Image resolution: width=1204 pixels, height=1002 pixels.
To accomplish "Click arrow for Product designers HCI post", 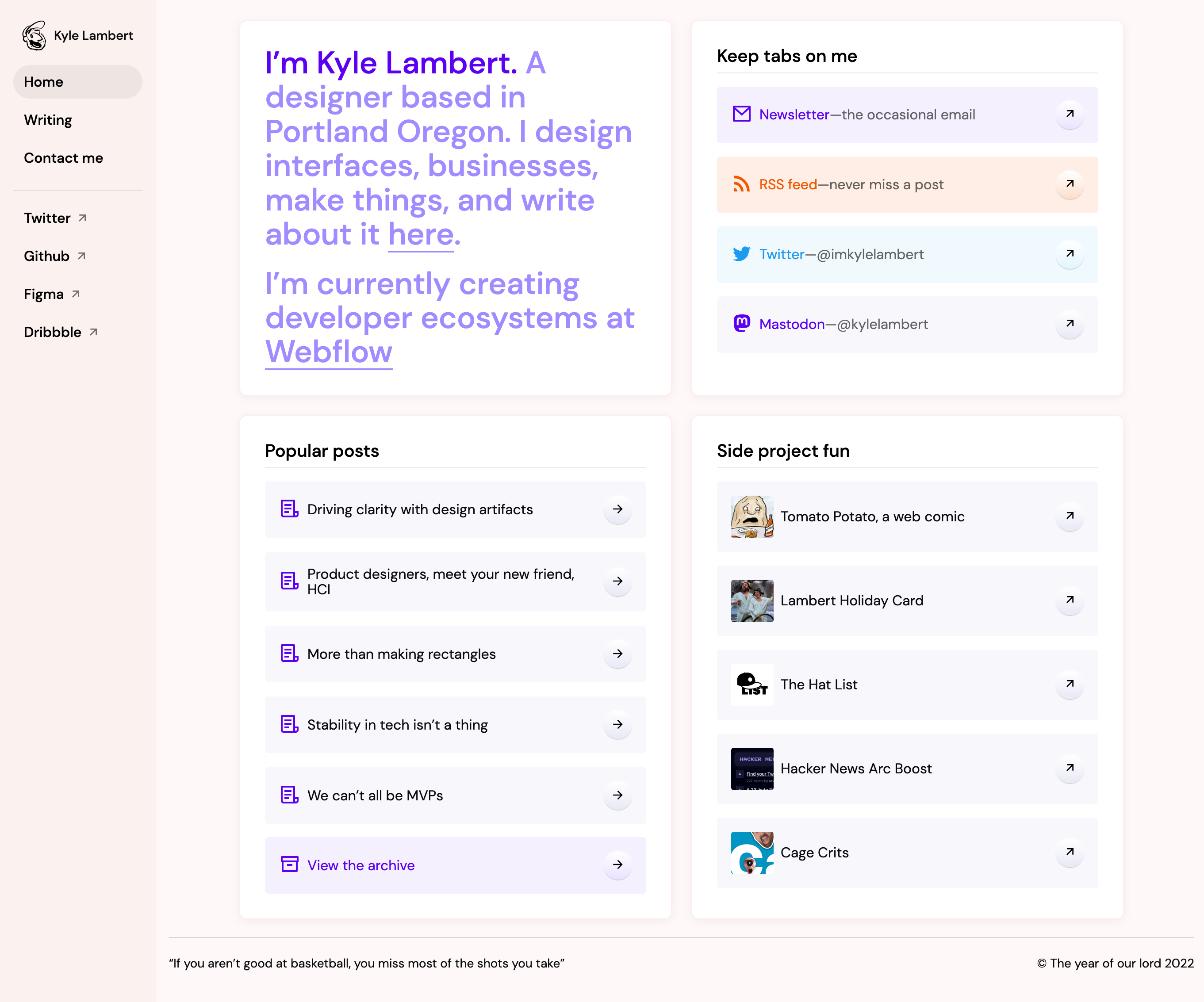I will point(617,581).
